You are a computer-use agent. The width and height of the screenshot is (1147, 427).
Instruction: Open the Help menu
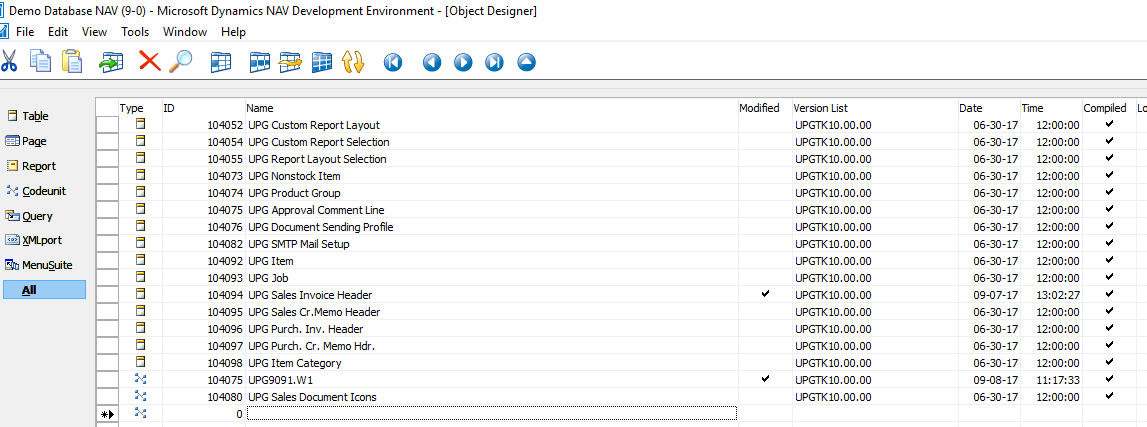[233, 31]
